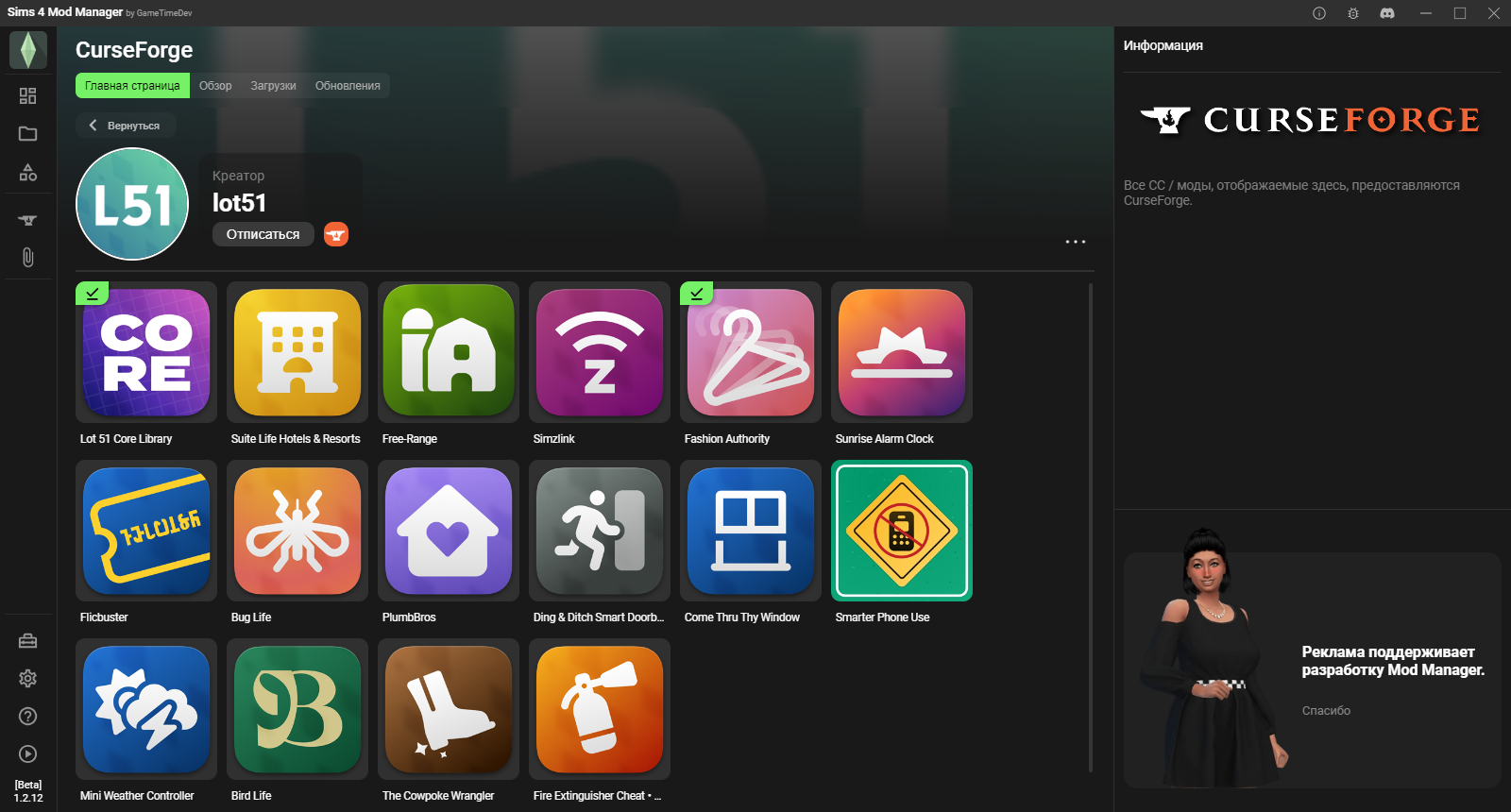Open the PlumbBros mod tile
Image resolution: width=1511 pixels, height=812 pixels.
(449, 531)
